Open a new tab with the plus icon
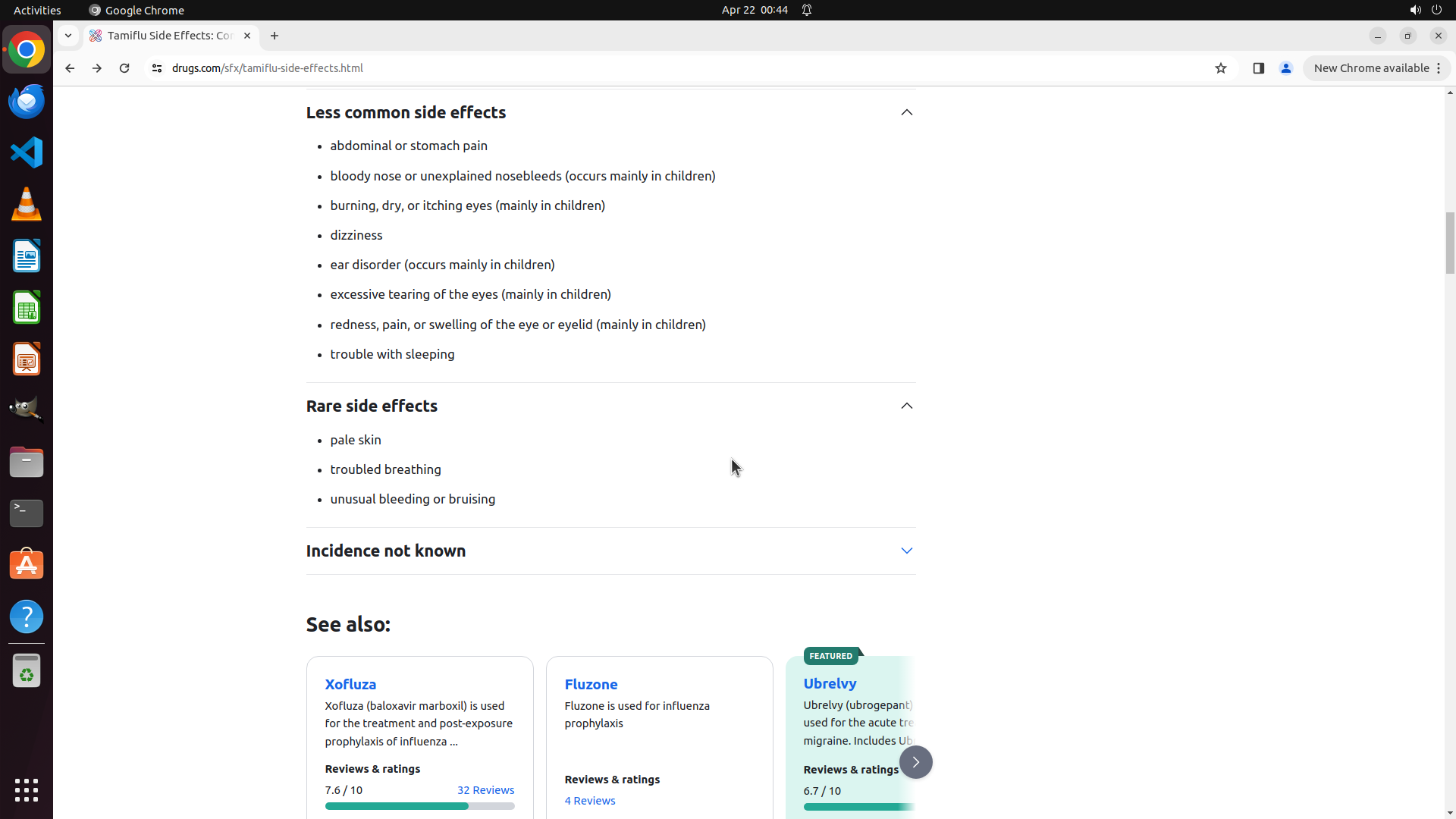Screen dimensions: 1456x819 [275, 36]
